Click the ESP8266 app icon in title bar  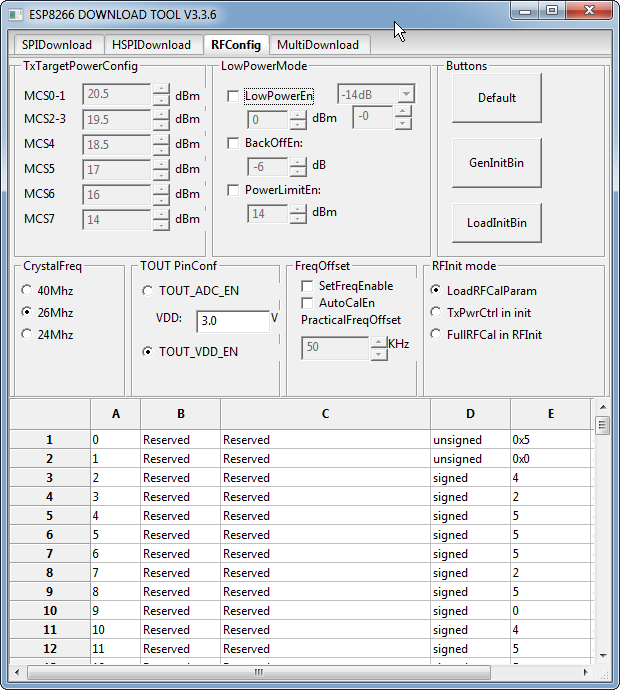16,15
